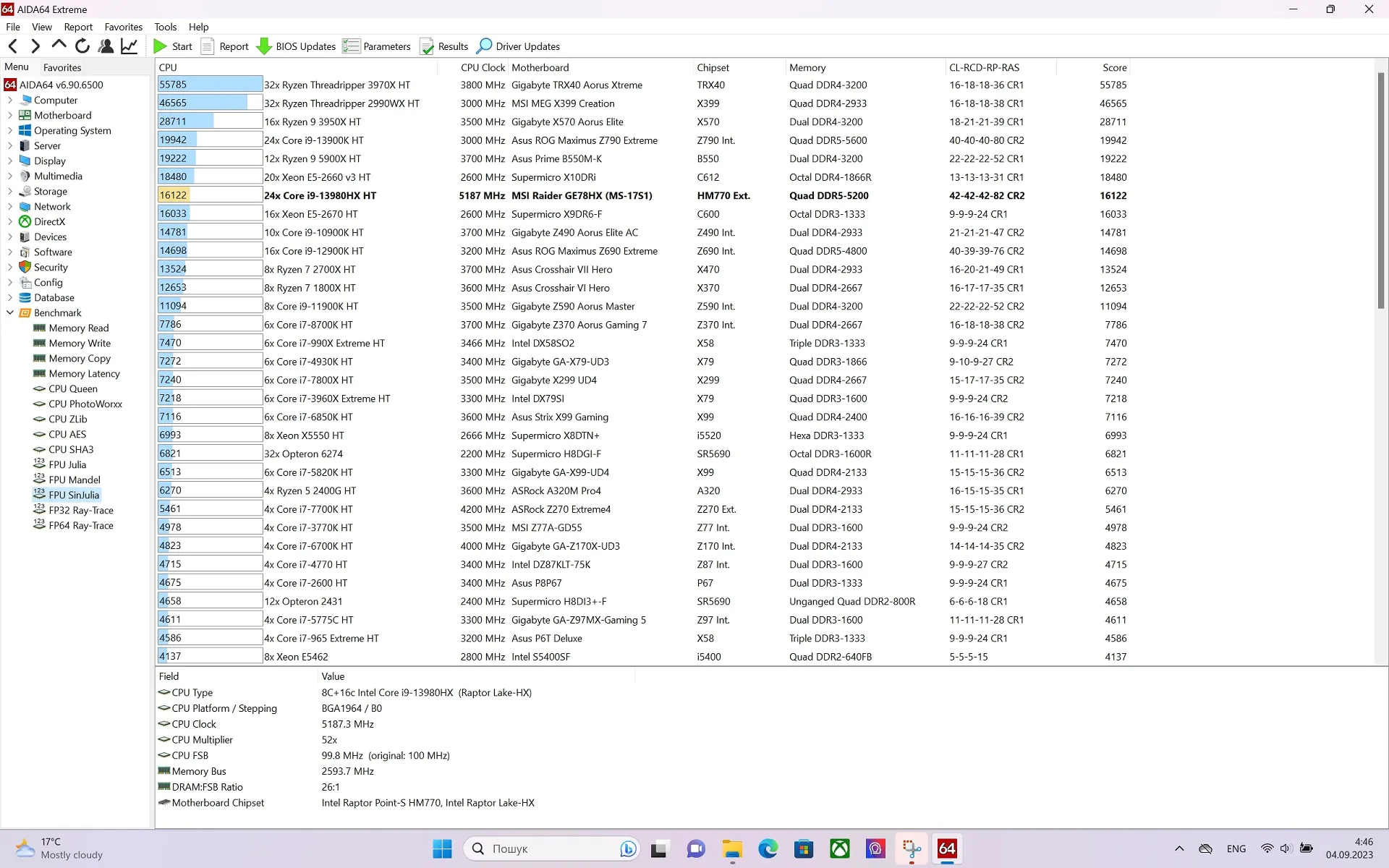The height and width of the screenshot is (868, 1389).
Task: Open the View menu
Action: (x=42, y=27)
